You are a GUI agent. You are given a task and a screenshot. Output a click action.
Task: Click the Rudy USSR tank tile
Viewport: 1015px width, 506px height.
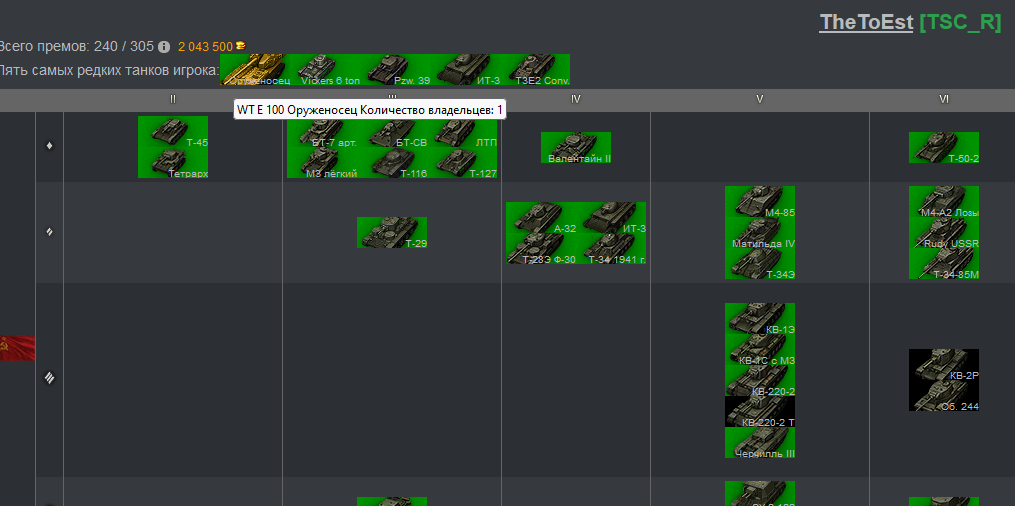[x=944, y=233]
